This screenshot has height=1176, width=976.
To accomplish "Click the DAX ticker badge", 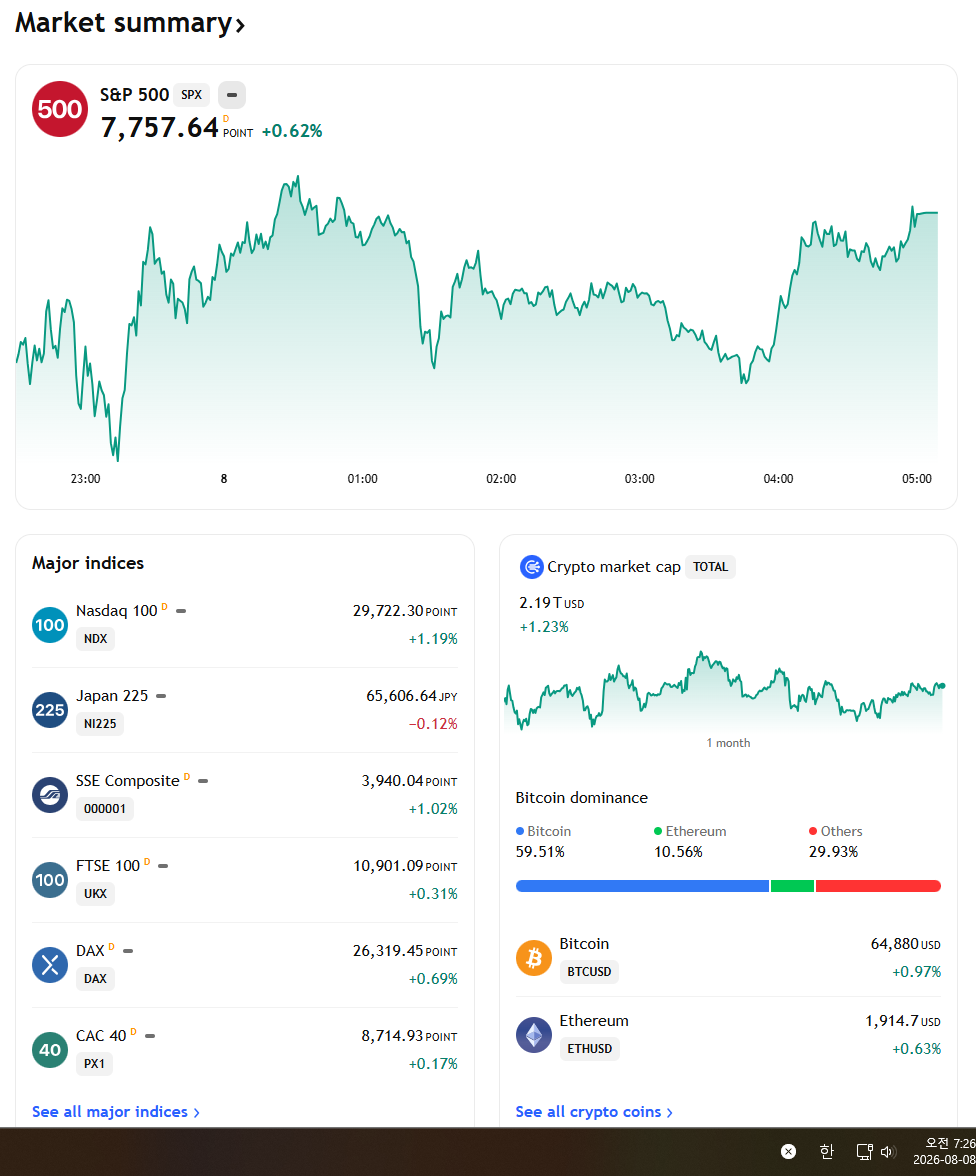I will coord(95,979).
